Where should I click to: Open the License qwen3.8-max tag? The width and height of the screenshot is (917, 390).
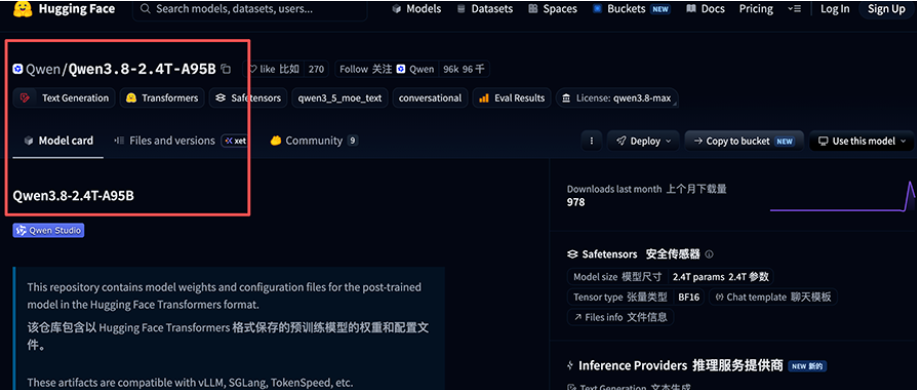coord(617,98)
